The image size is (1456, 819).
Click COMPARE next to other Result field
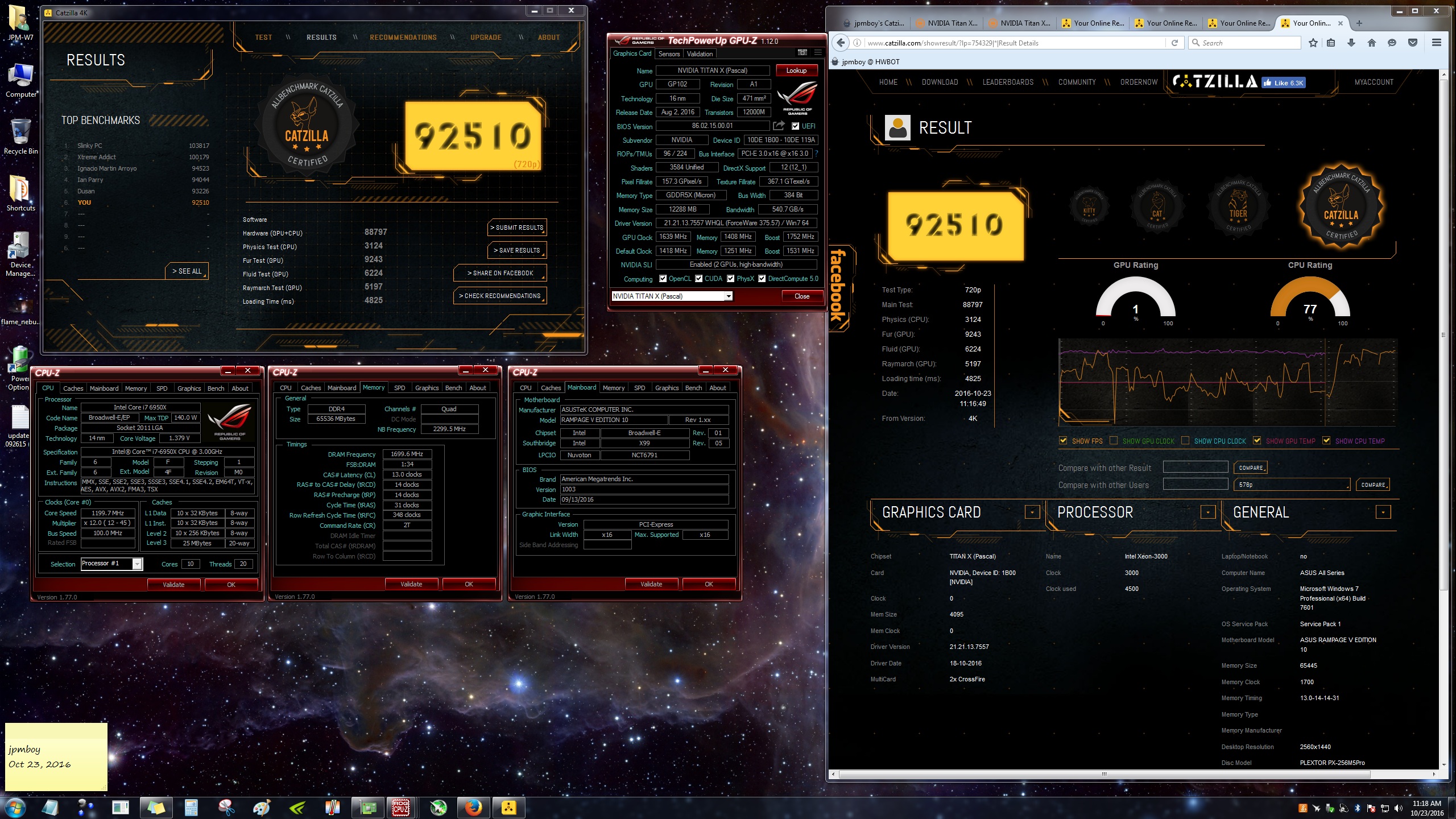1250,468
